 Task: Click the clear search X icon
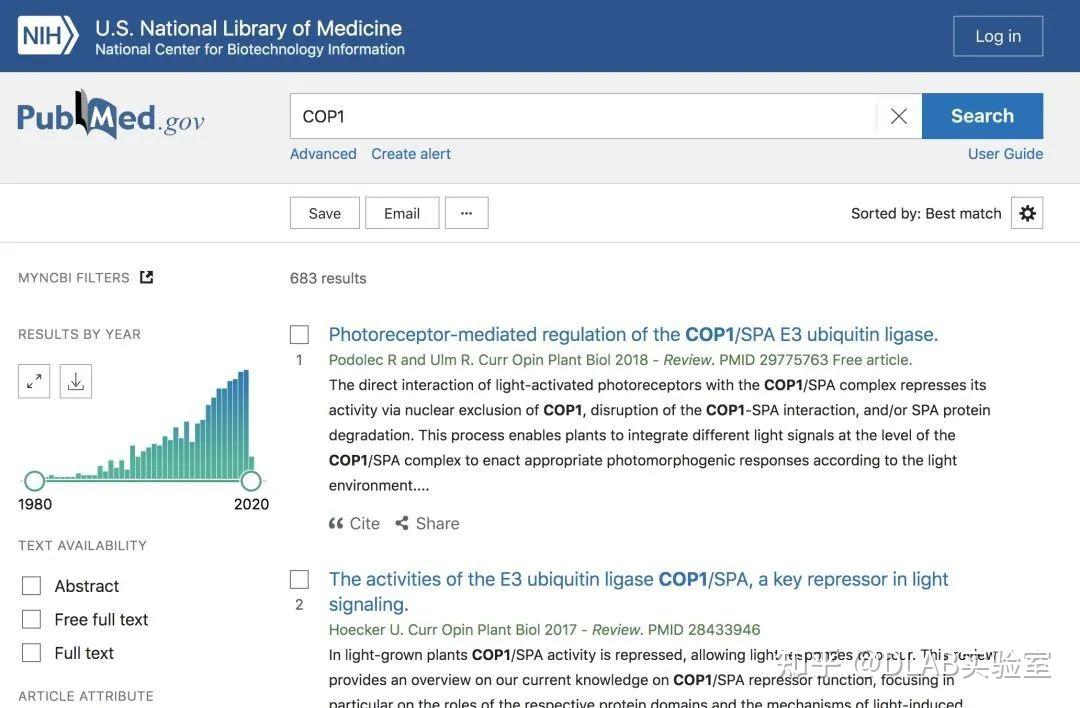[899, 116]
